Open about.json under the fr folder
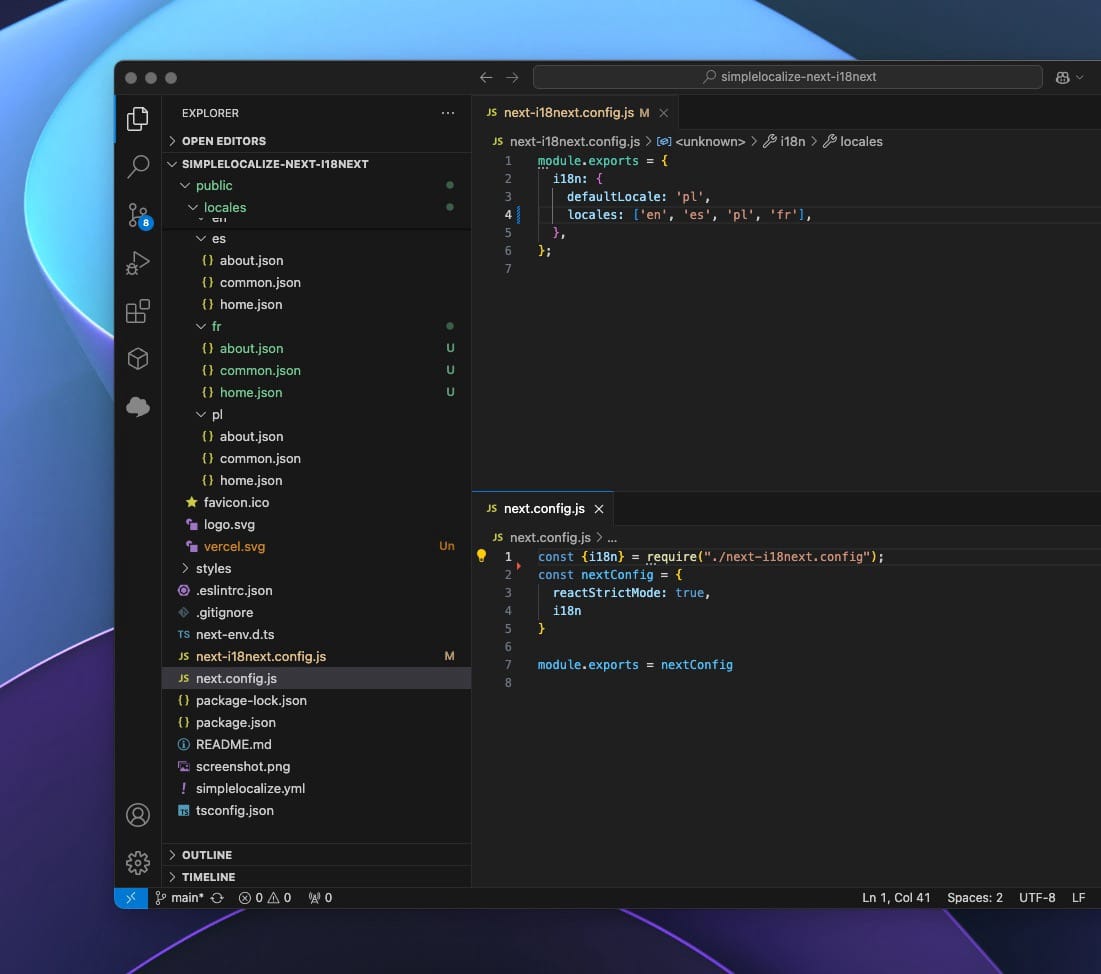 pyautogui.click(x=251, y=348)
